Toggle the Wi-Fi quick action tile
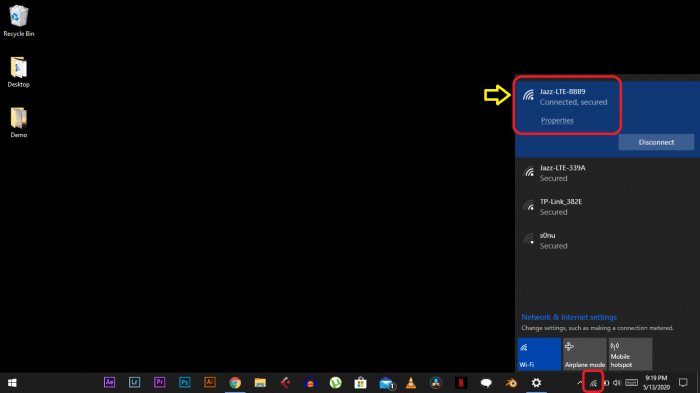This screenshot has width=700, height=393. coord(539,354)
